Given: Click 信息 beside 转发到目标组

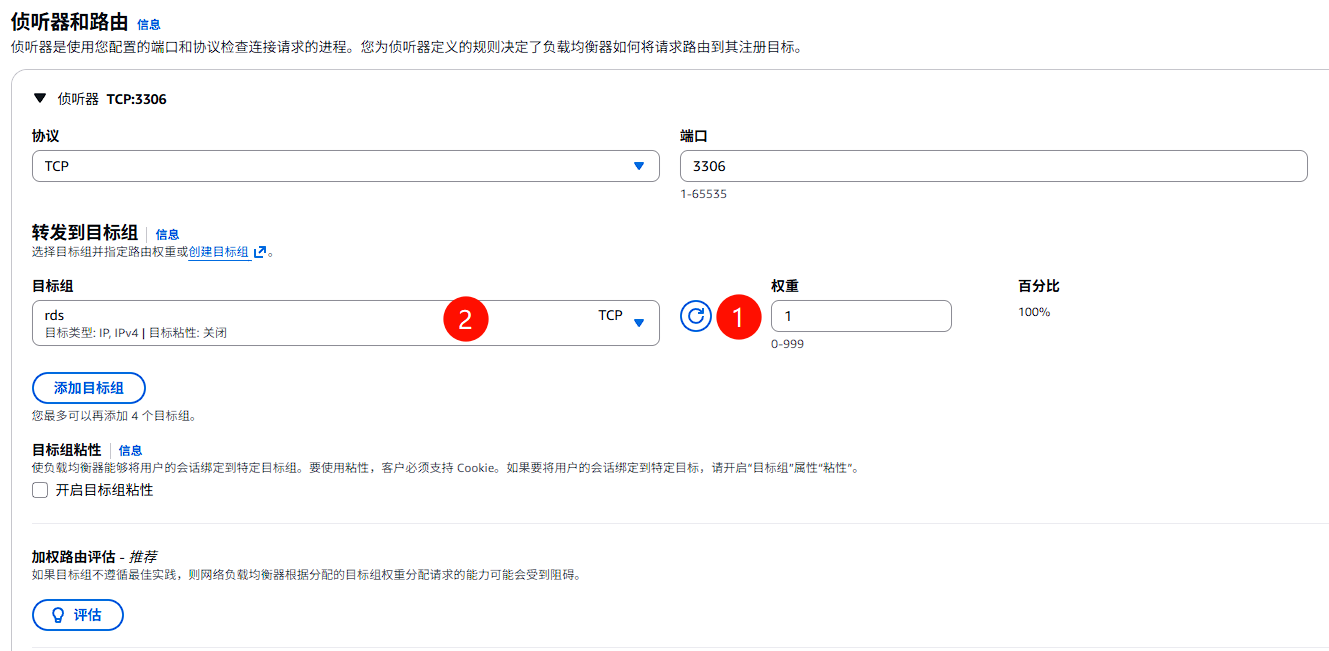Looking at the screenshot, I should [167, 233].
